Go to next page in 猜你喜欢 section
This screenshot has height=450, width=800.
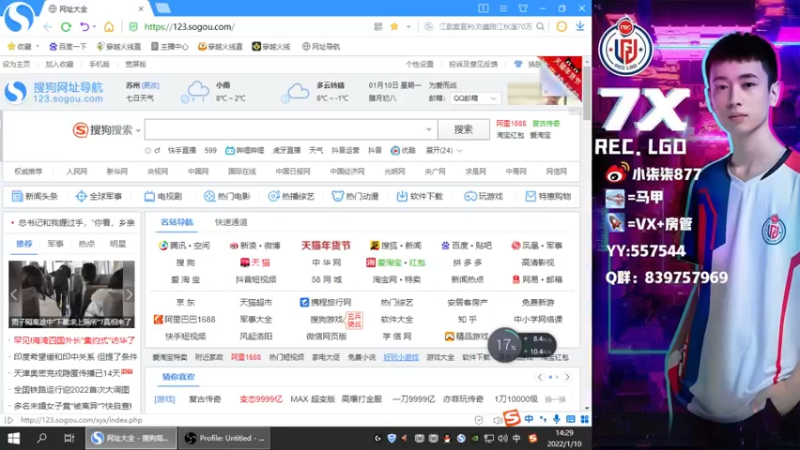[x=567, y=377]
